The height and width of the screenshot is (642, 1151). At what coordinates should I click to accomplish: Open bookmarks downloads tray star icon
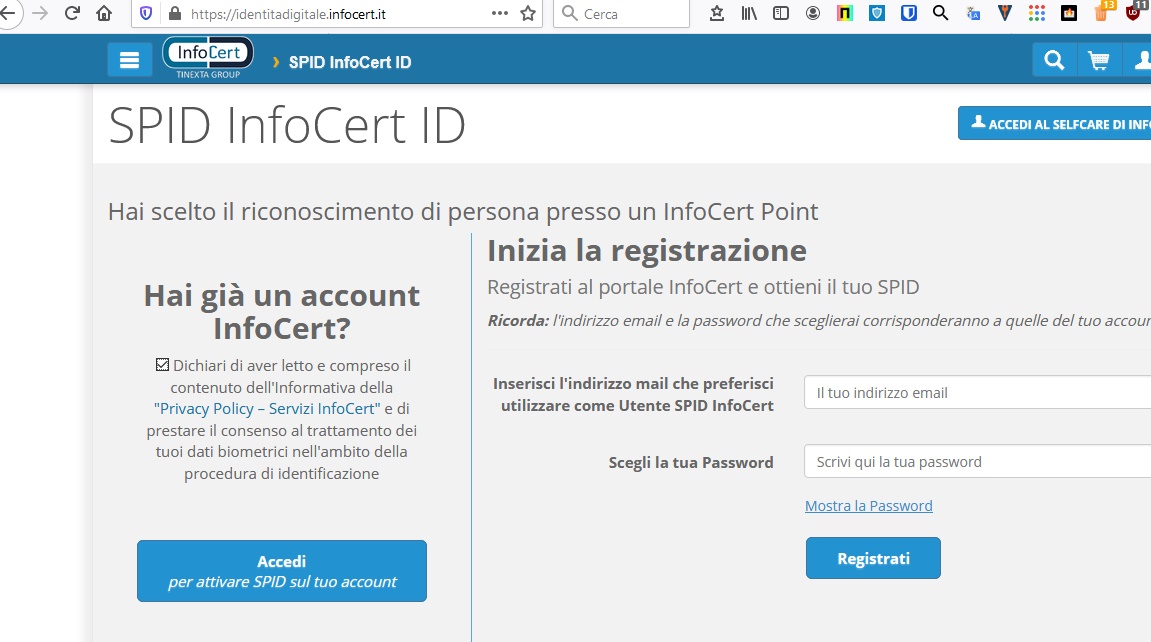[717, 13]
